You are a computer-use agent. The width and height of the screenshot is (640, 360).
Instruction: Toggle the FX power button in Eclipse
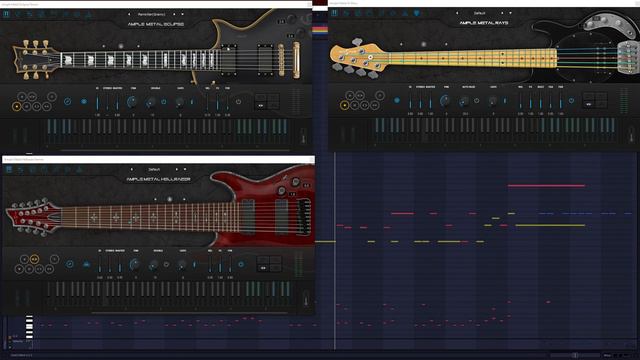click(238, 102)
